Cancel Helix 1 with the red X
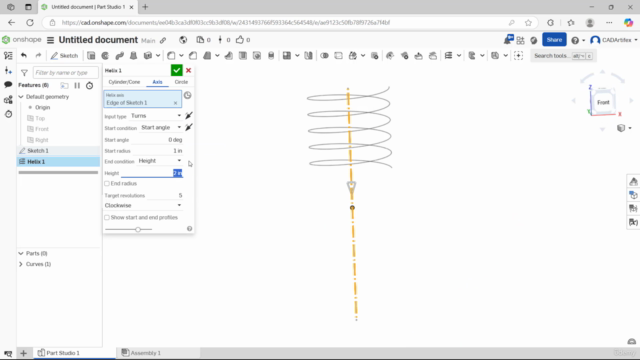 click(x=189, y=70)
